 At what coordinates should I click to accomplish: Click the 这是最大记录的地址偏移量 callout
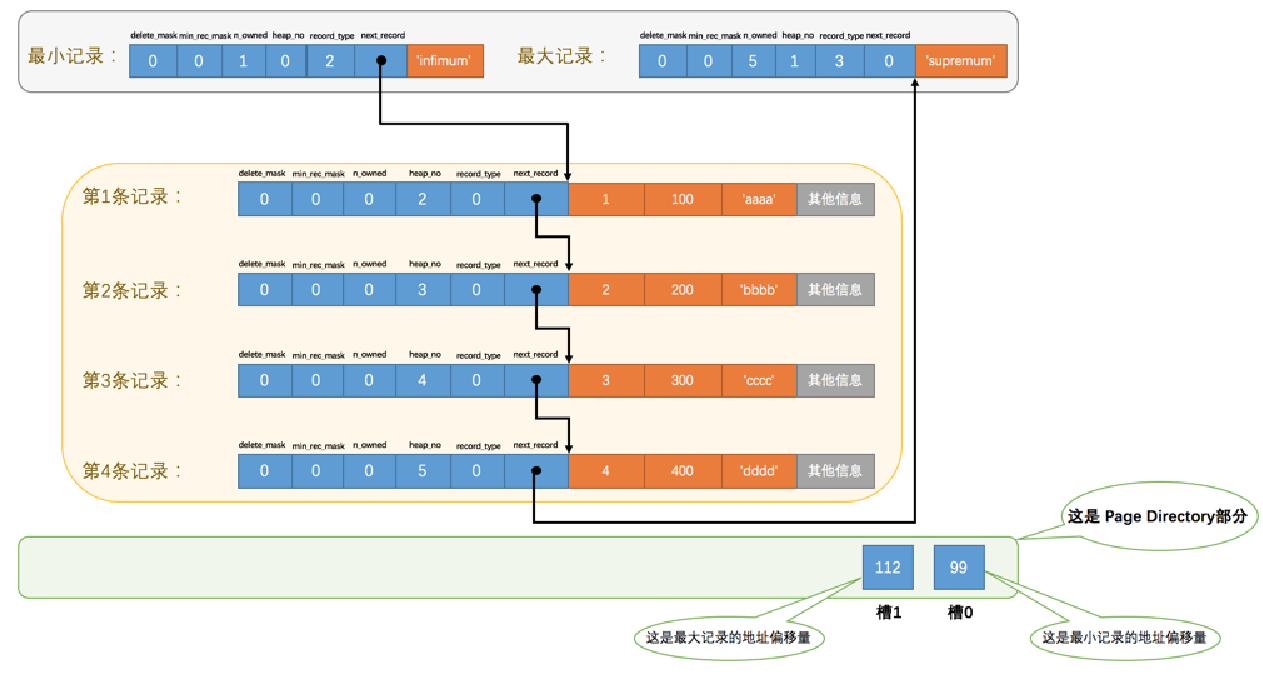tap(729, 637)
